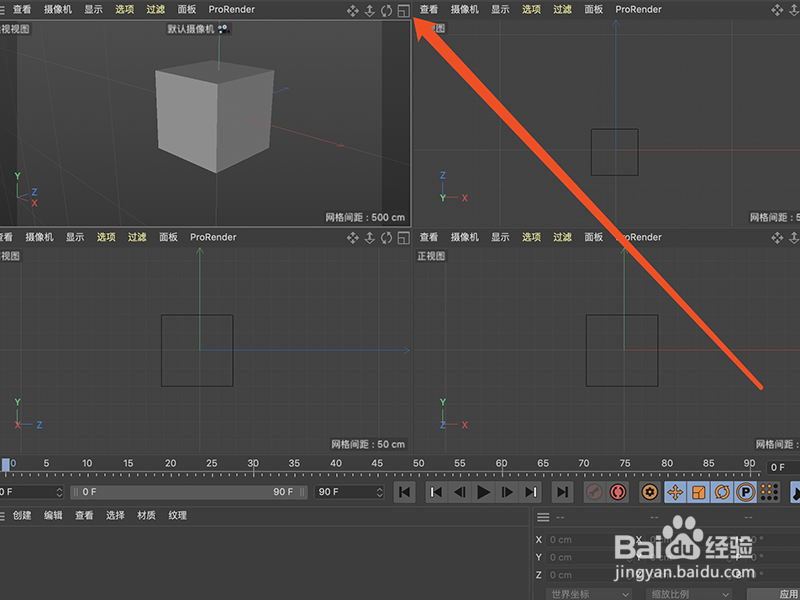Click the bottom-left viewport's toggle view icon
800x600 pixels.
coord(404,238)
